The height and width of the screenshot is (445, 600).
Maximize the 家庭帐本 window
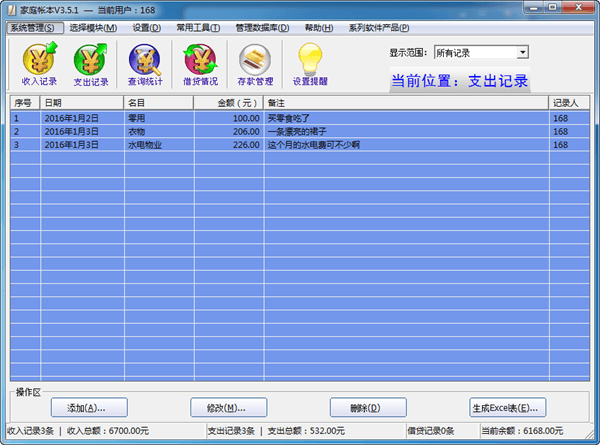pos(553,7)
